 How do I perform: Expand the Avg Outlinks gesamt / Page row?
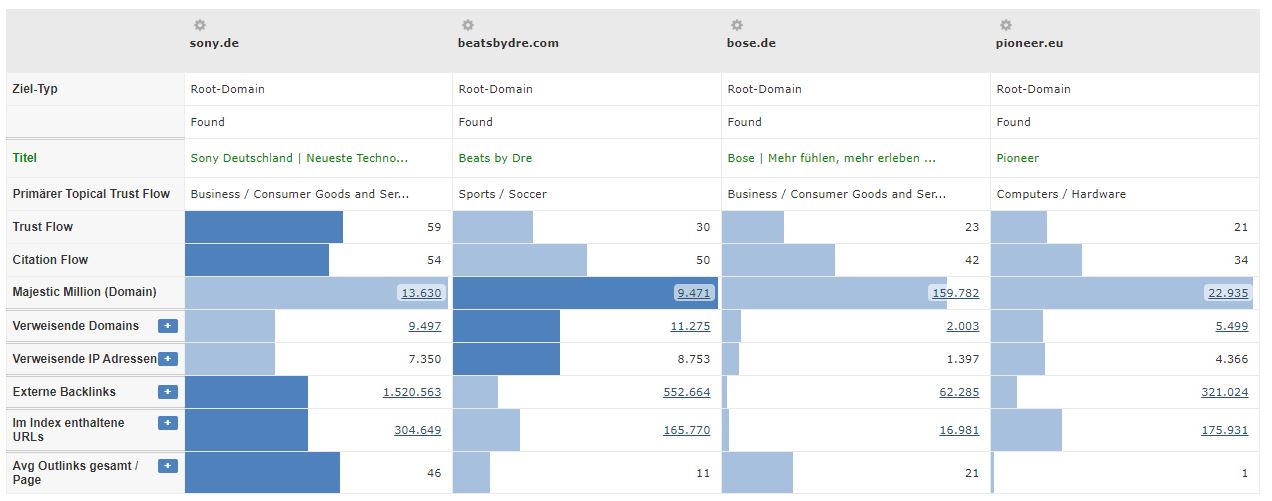coord(167,466)
